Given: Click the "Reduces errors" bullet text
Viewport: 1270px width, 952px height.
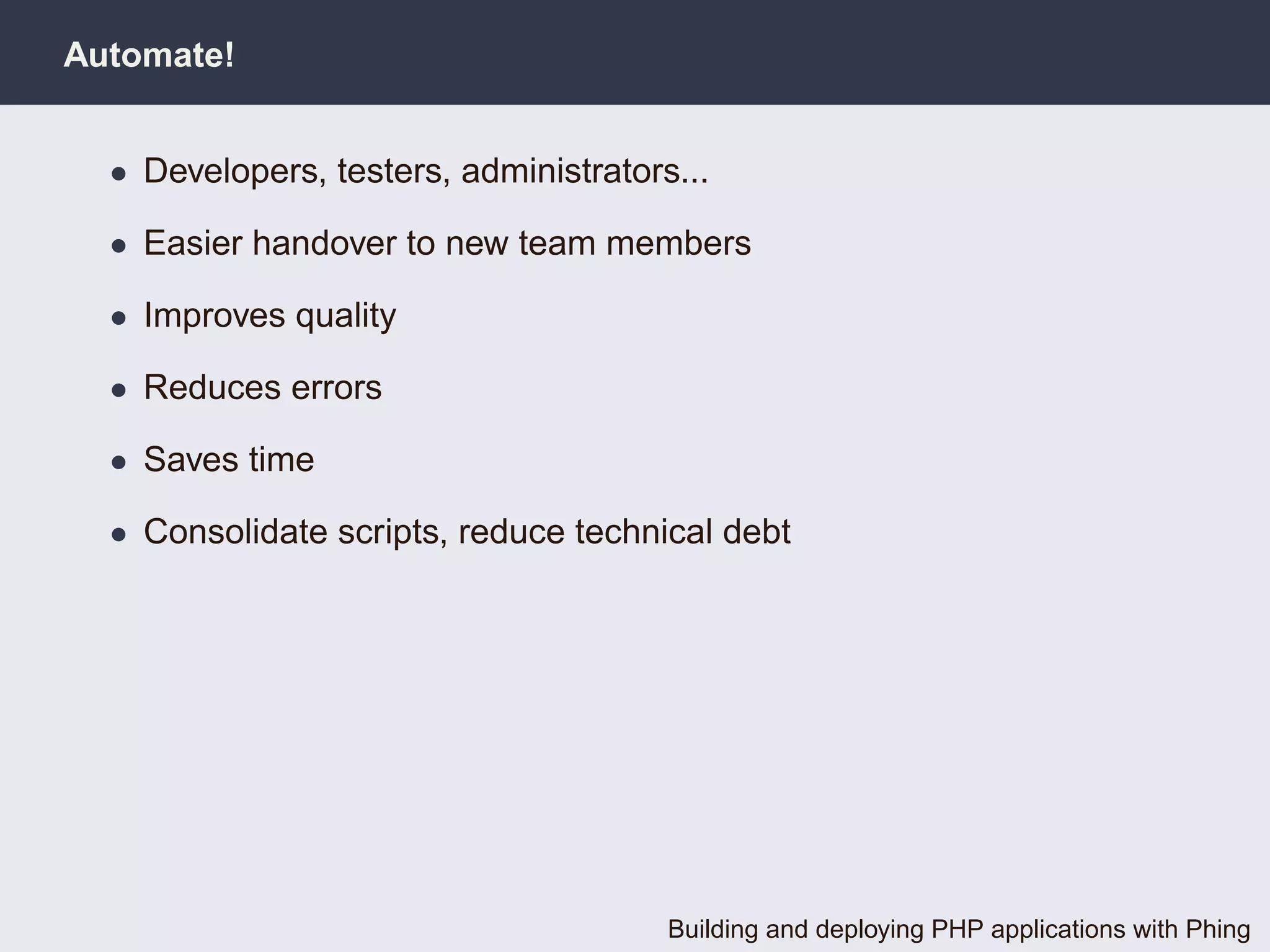Looking at the screenshot, I should 262,387.
